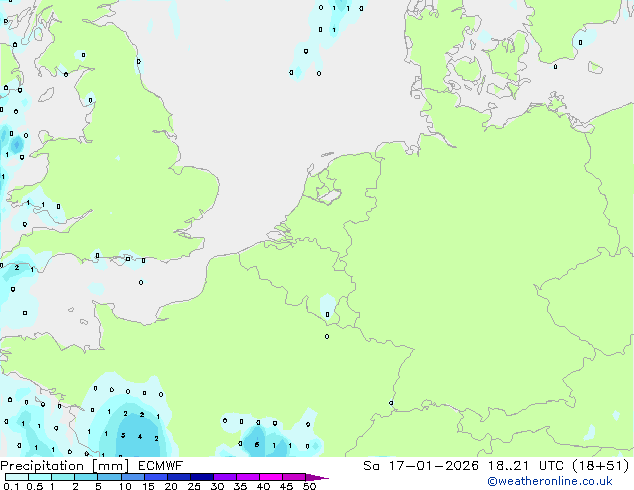Image resolution: width=634 pixels, height=490 pixels.
Task: Select the legend swatch between 5 and 10
Action: tap(109, 477)
